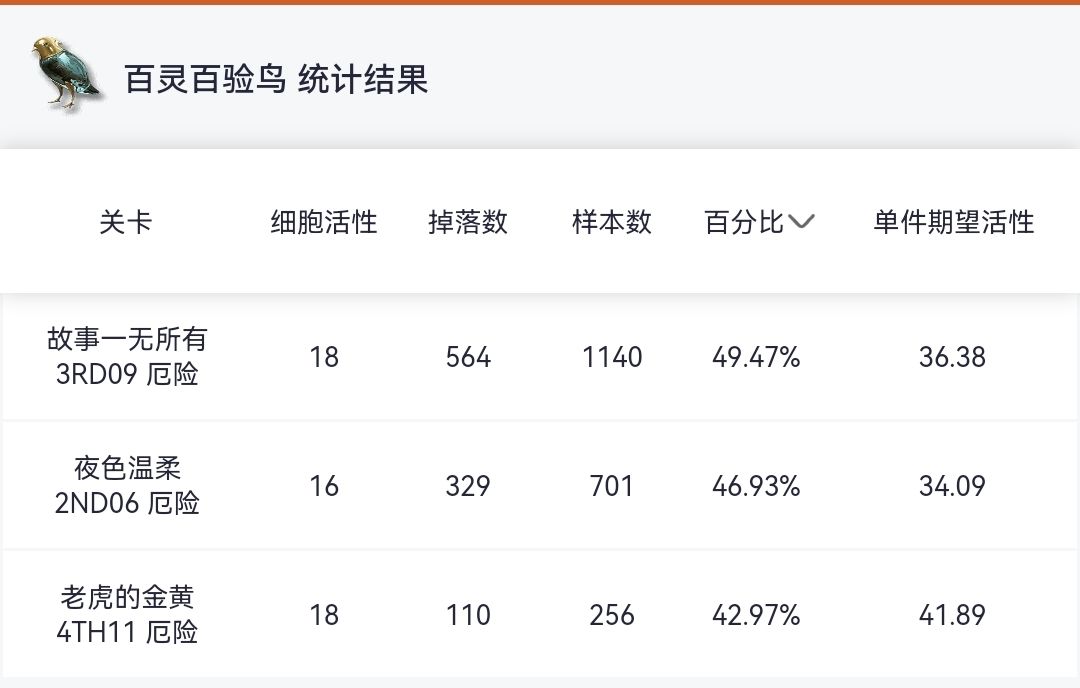Click the bird item icon
The height and width of the screenshot is (688, 1080).
65,74
